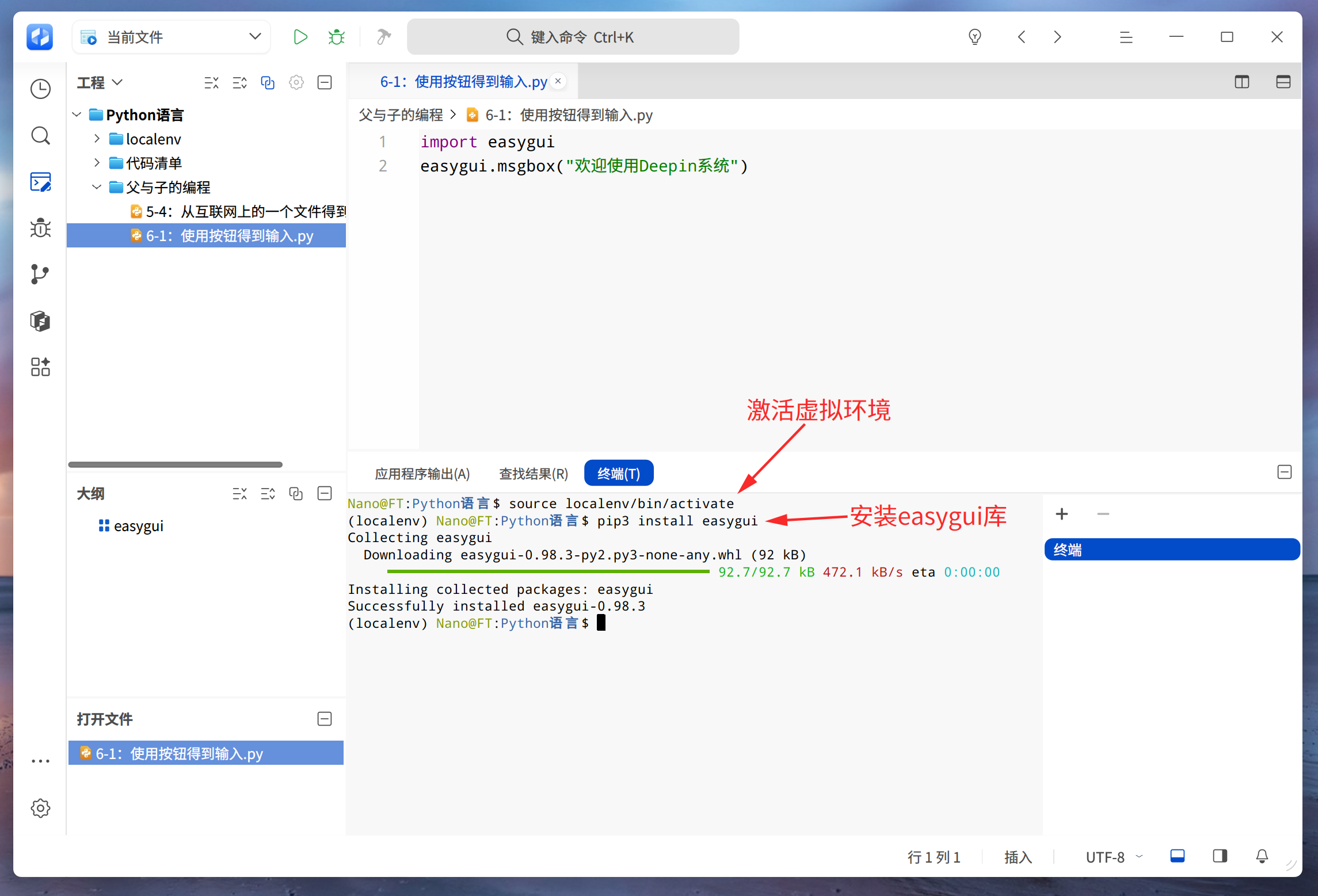Open the settings gear at sidebar bottom
The height and width of the screenshot is (896, 1318).
tap(40, 809)
